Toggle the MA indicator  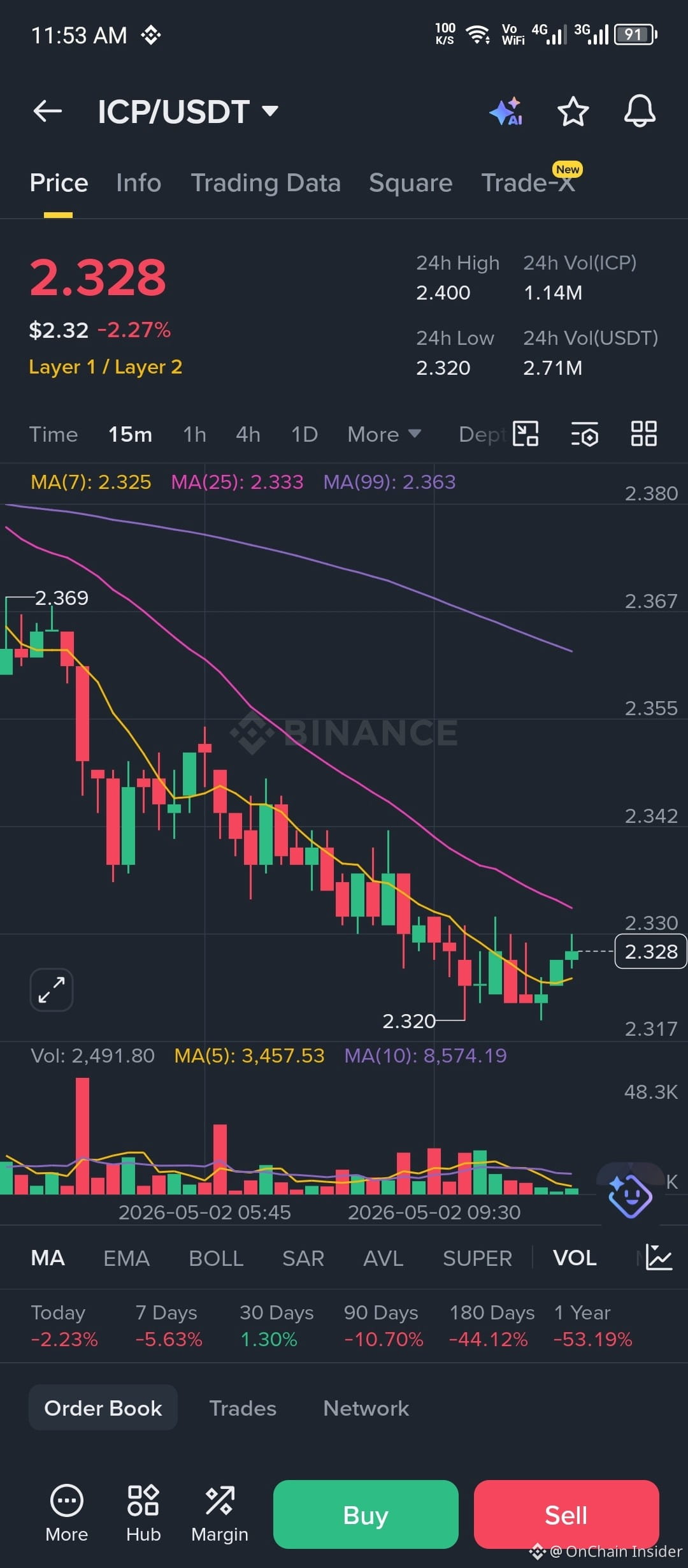(x=48, y=1258)
